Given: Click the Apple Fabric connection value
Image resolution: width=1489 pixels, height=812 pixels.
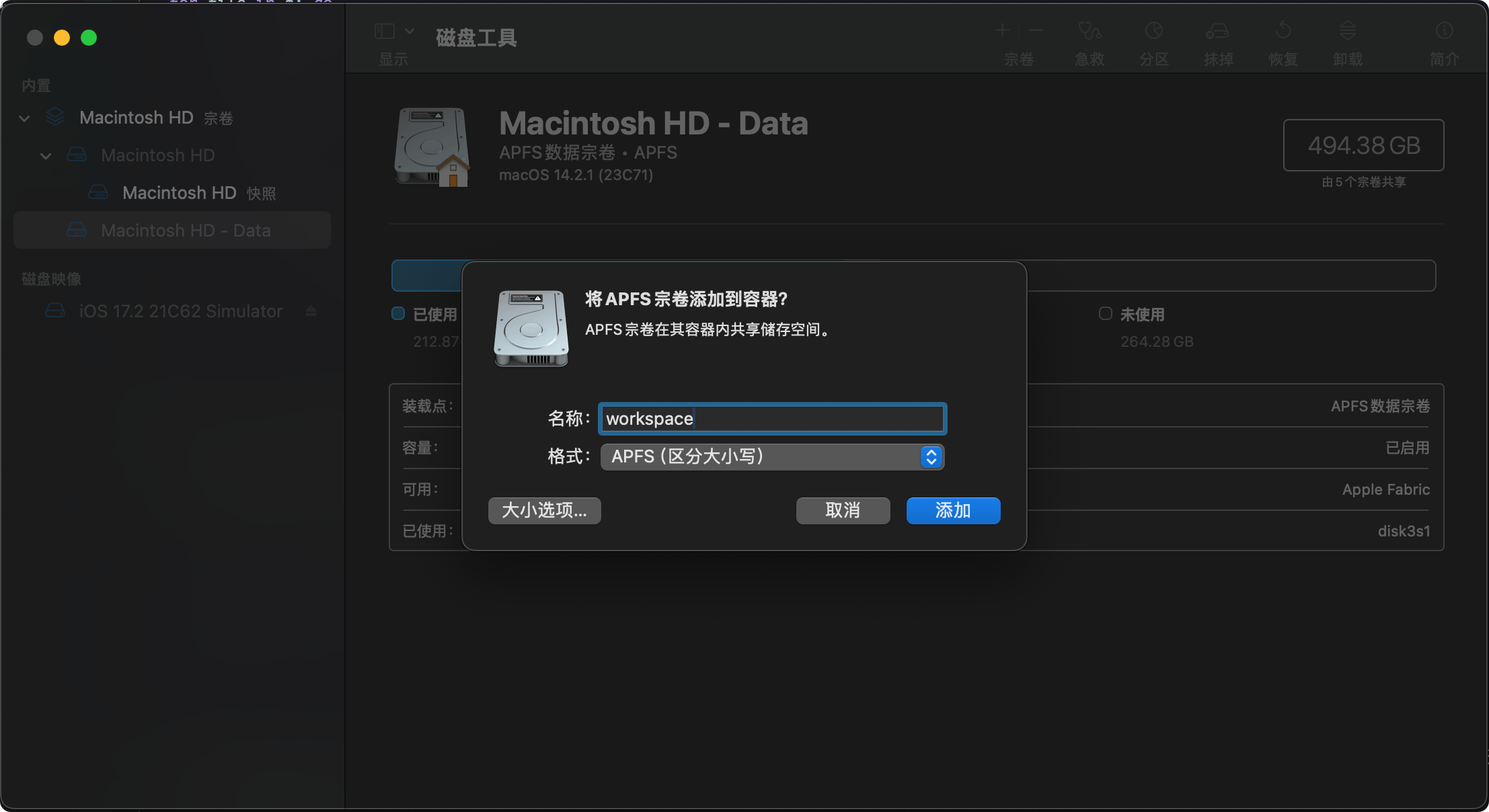Looking at the screenshot, I should coord(1386,489).
